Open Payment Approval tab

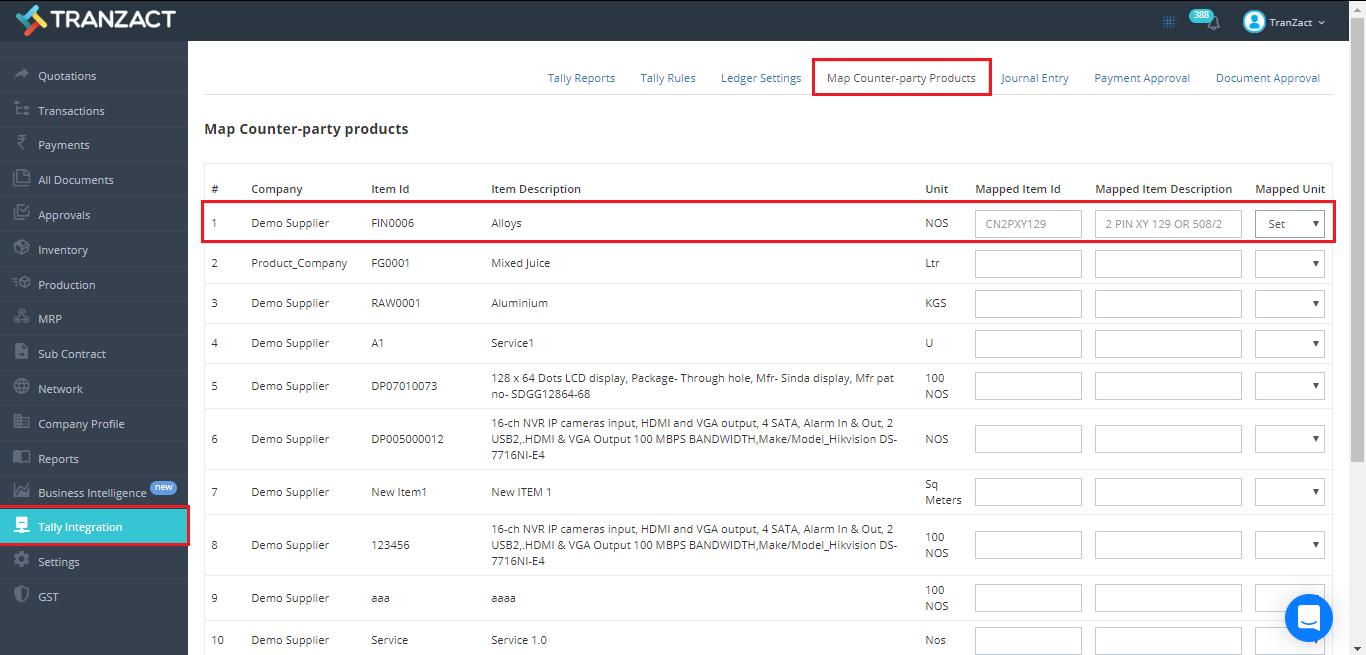[1142, 78]
